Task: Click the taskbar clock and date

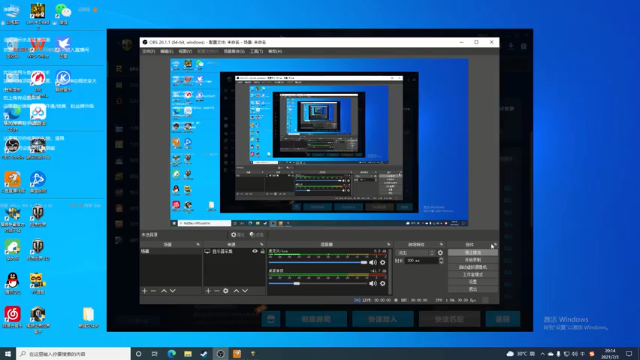Action: coord(610,354)
